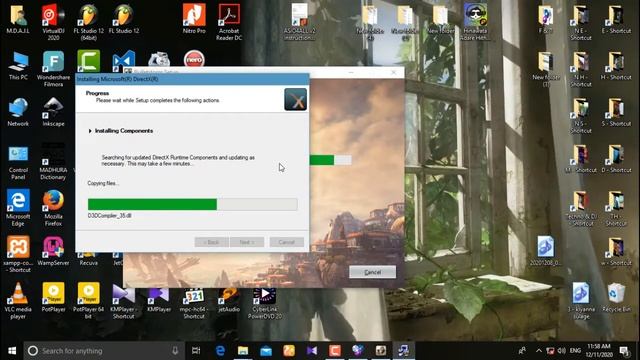The height and width of the screenshot is (360, 640).
Task: Click the disabled Back button in DirectX setup
Action: pos(211,242)
